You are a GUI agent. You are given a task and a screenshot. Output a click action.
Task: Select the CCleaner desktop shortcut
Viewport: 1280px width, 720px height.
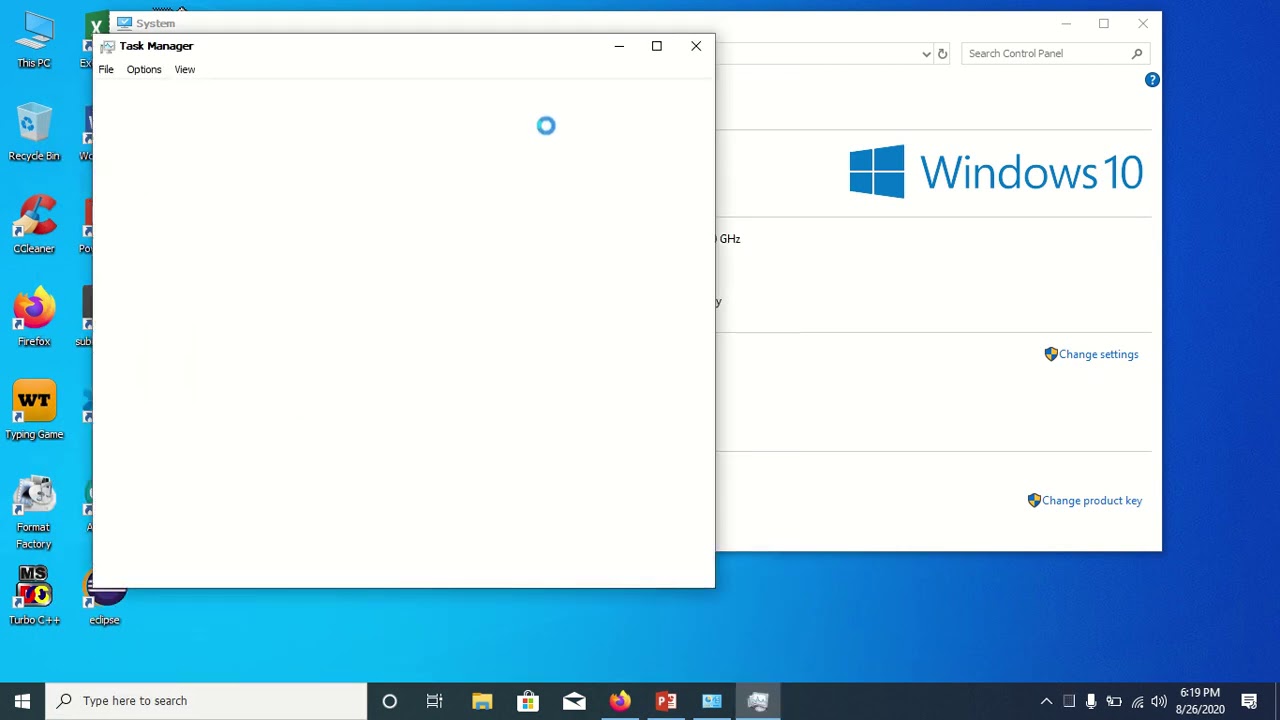point(34,225)
